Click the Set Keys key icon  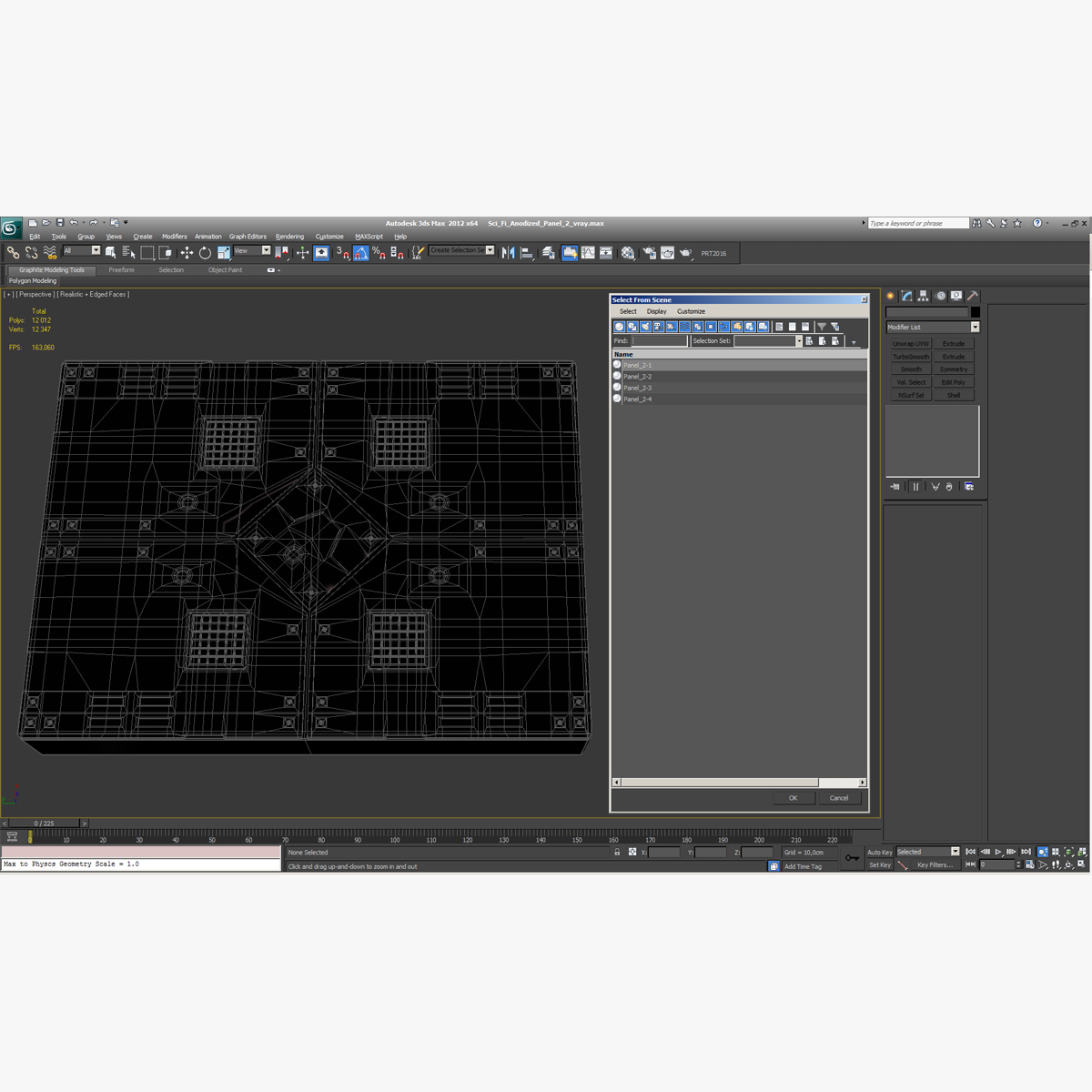(852, 857)
